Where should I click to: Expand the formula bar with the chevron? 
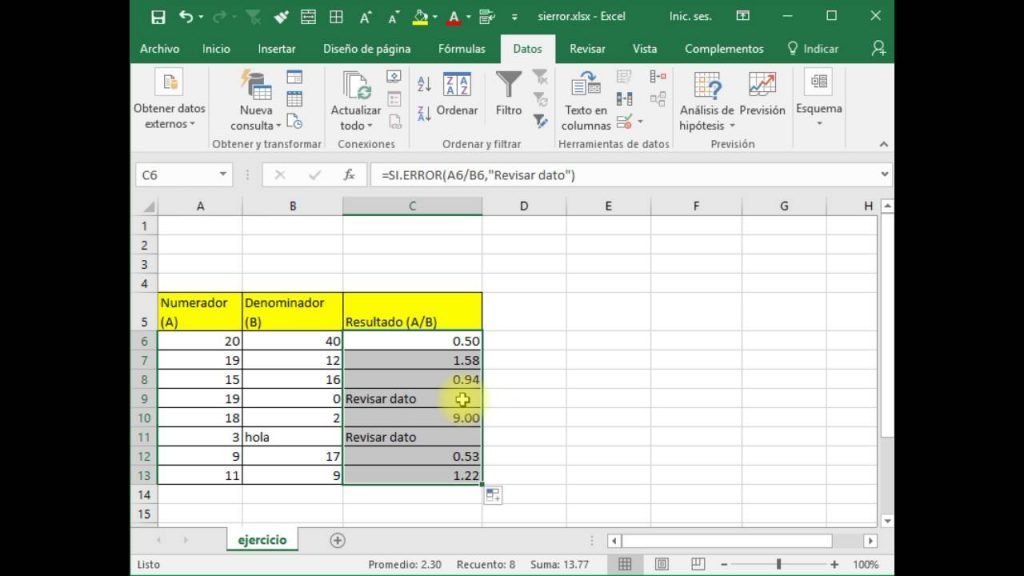tap(884, 175)
